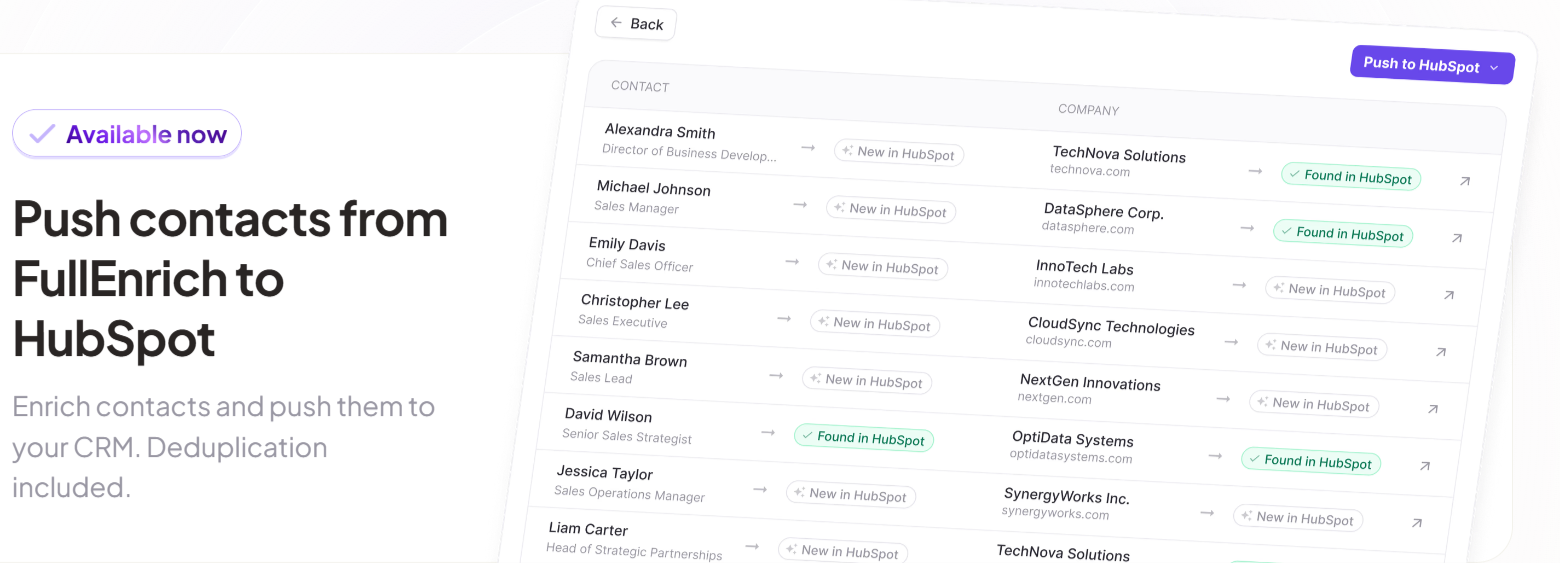This screenshot has width=1560, height=563.
Task: Click company name OptiData Systems
Action: point(1073,440)
